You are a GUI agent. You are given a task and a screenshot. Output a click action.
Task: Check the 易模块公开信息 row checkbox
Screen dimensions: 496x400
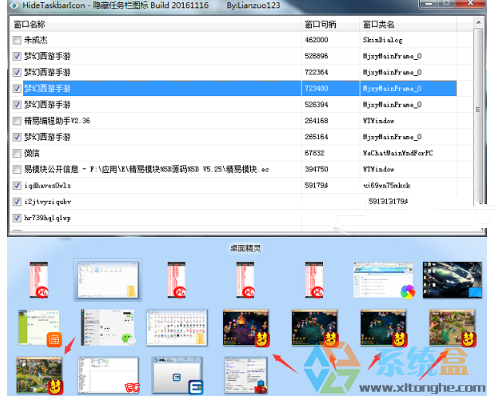[x=17, y=169]
